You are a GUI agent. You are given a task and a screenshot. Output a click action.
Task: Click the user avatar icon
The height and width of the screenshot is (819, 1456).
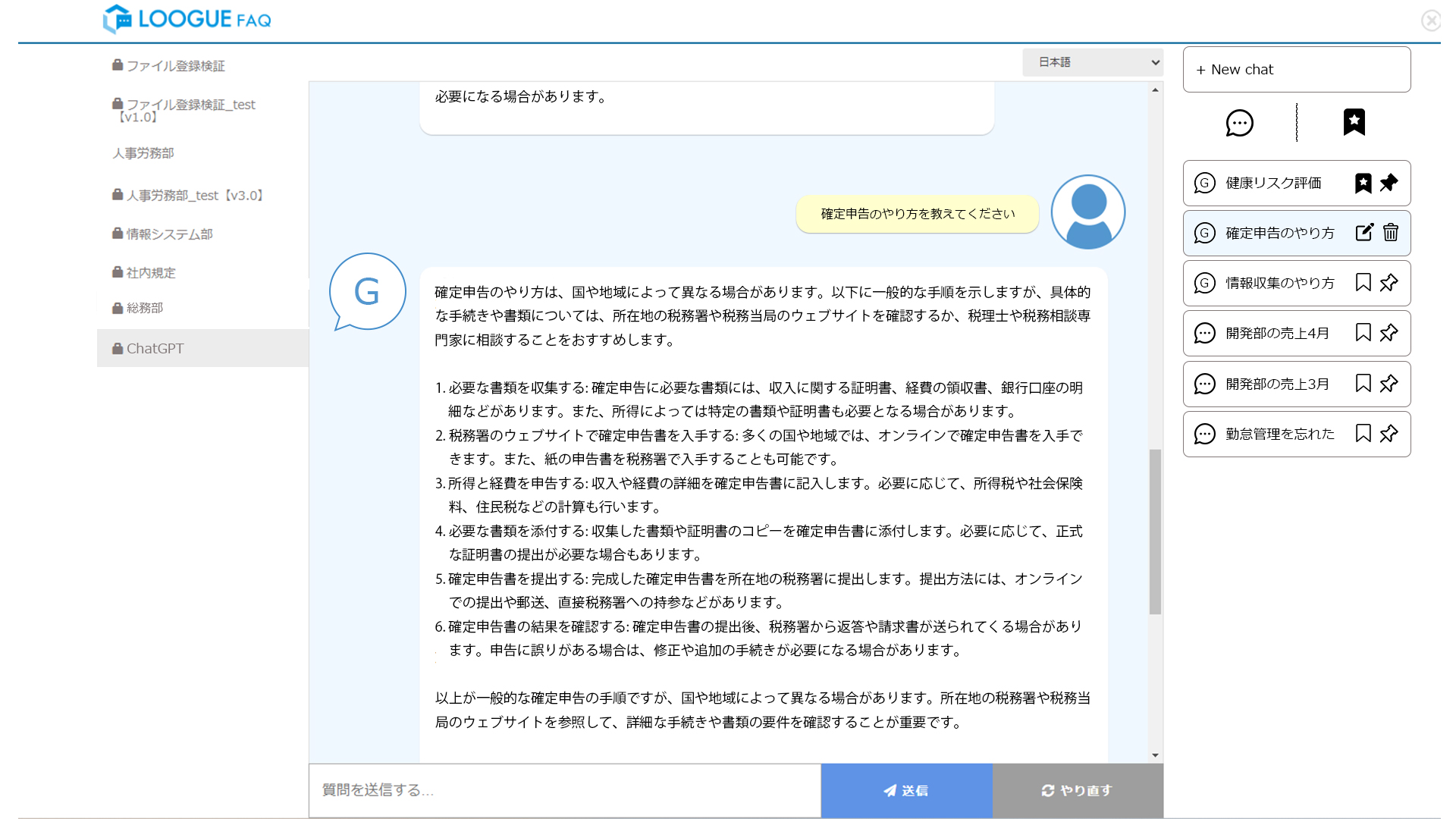pos(1087,212)
